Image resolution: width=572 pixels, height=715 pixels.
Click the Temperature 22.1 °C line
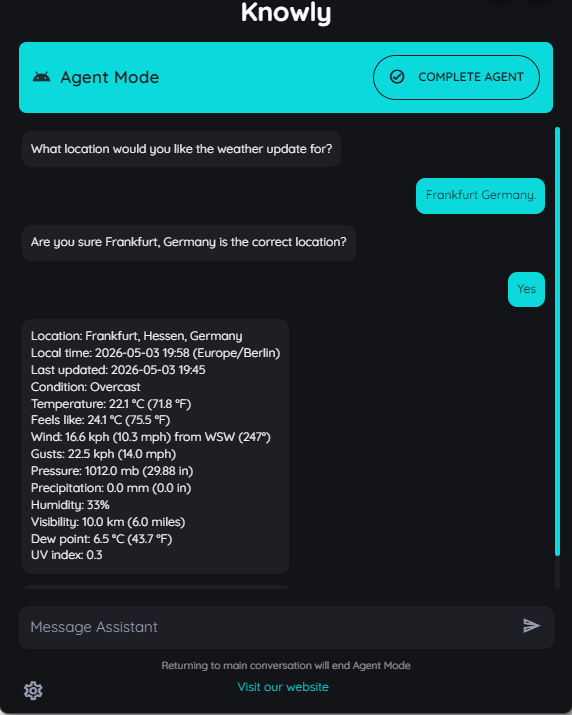(111, 404)
